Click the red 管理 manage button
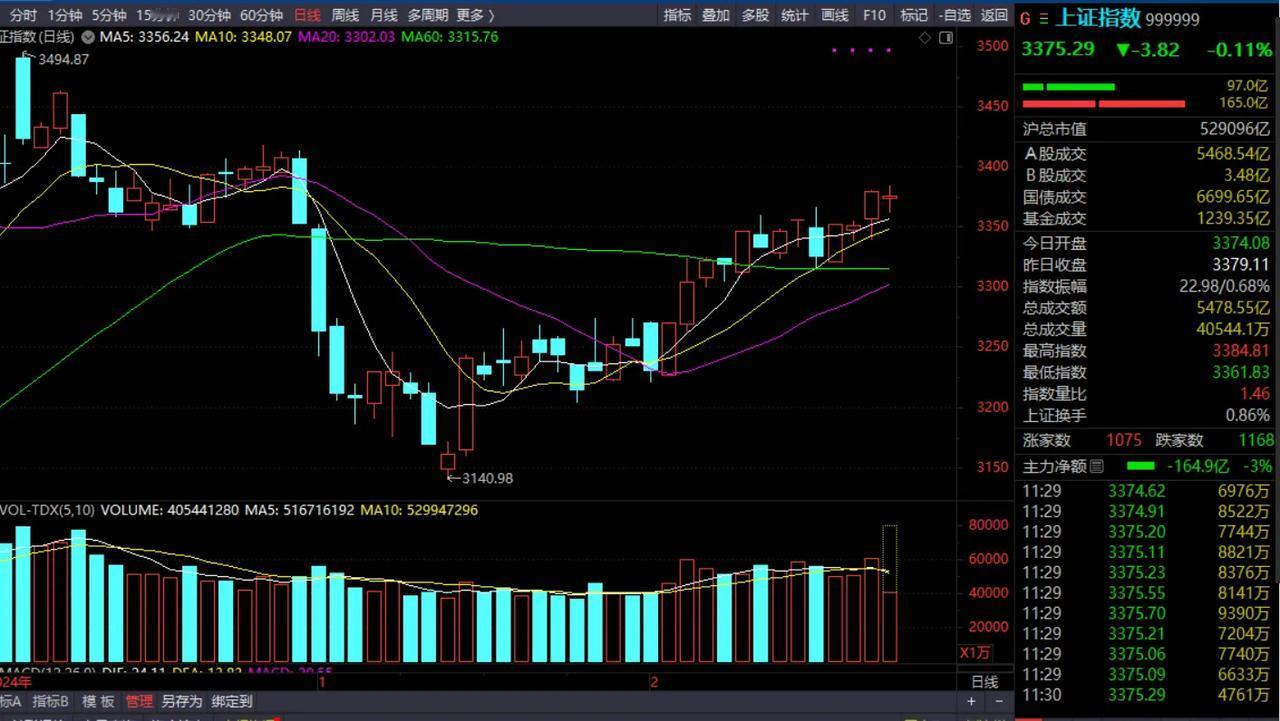This screenshot has height=721, width=1280. (139, 702)
